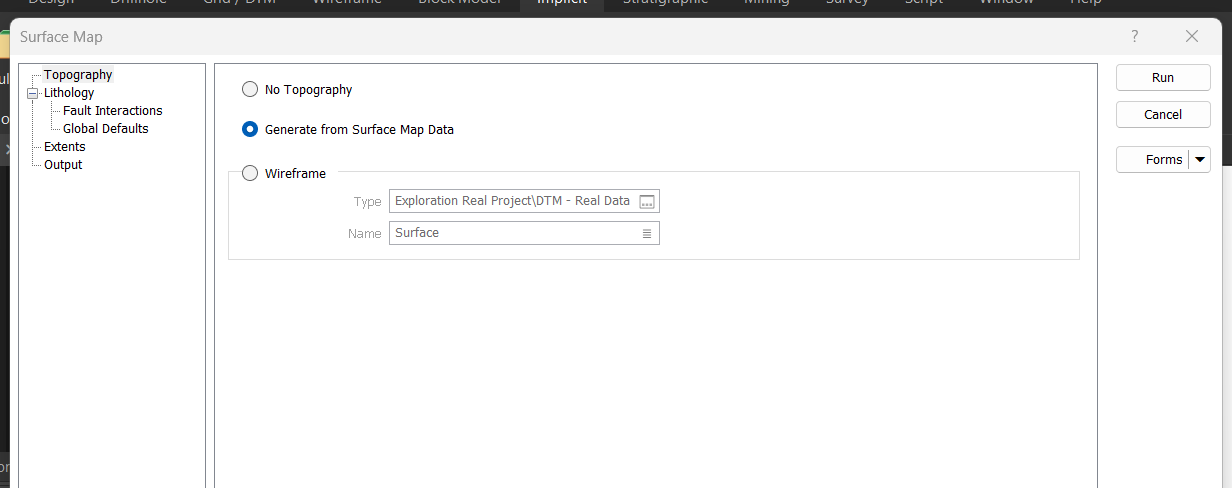Select Lithology in the tree

click(x=69, y=93)
